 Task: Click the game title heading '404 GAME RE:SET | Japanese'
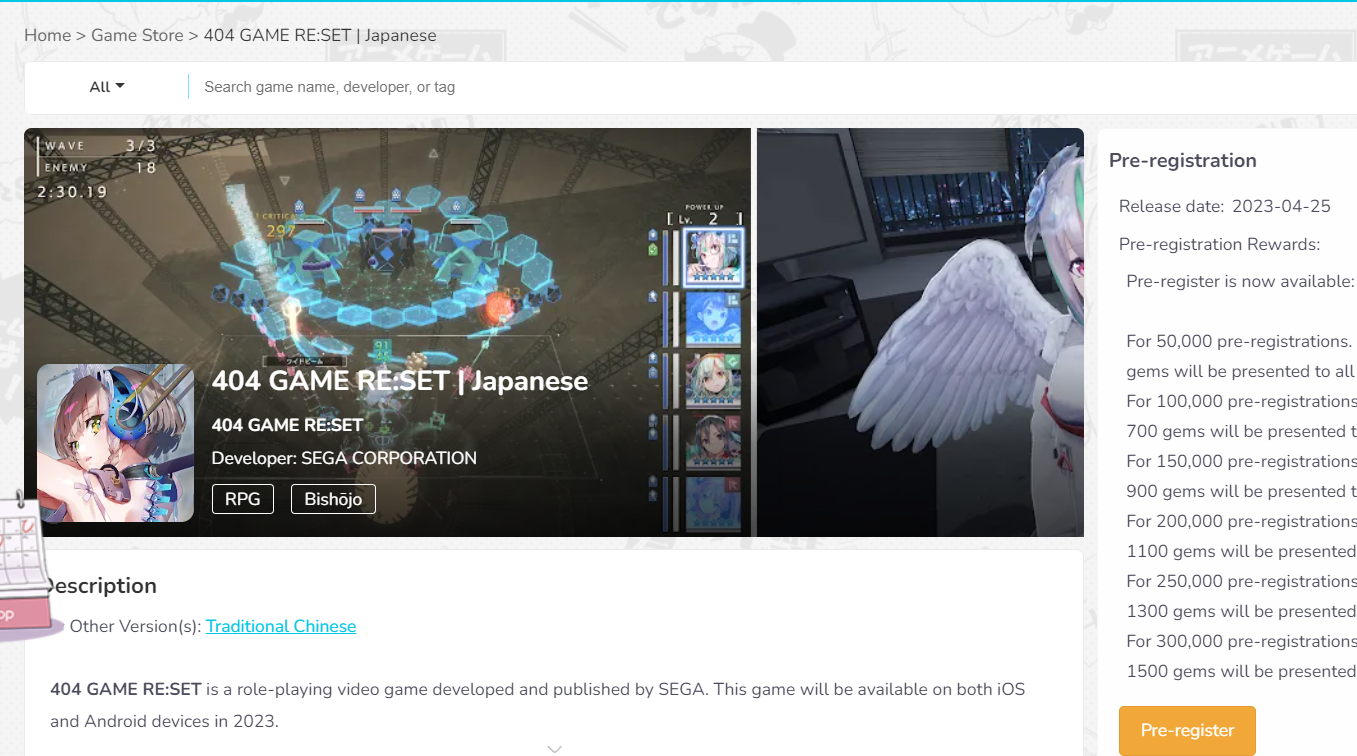click(400, 381)
